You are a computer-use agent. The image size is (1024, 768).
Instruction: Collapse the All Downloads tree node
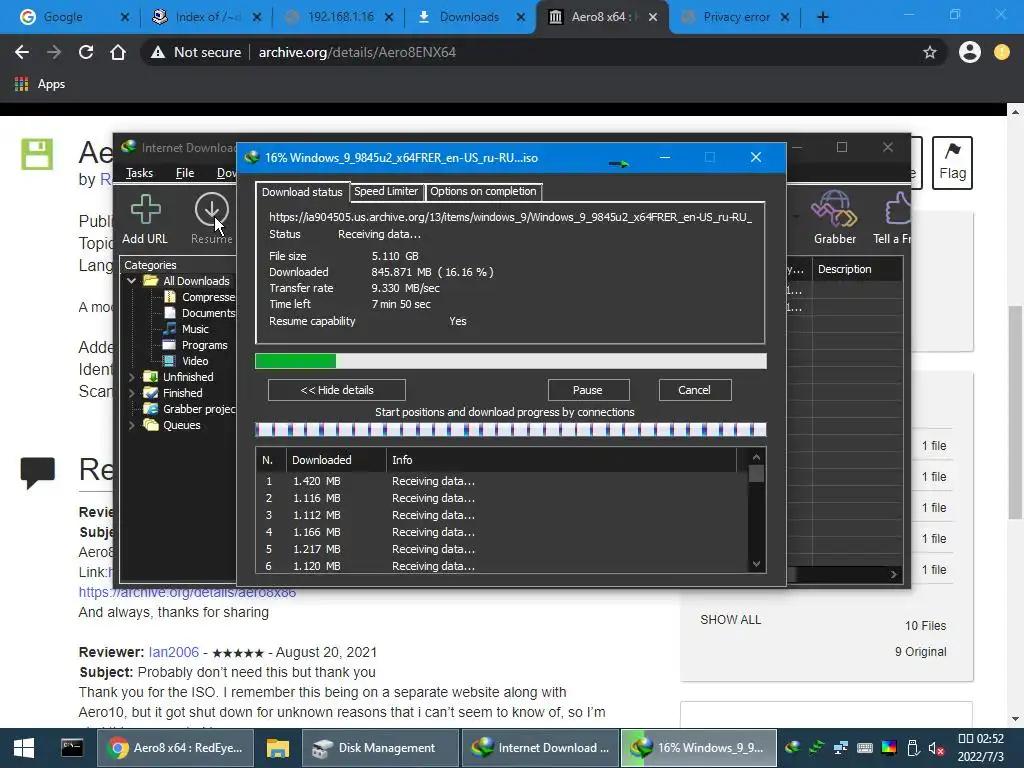[x=131, y=281]
